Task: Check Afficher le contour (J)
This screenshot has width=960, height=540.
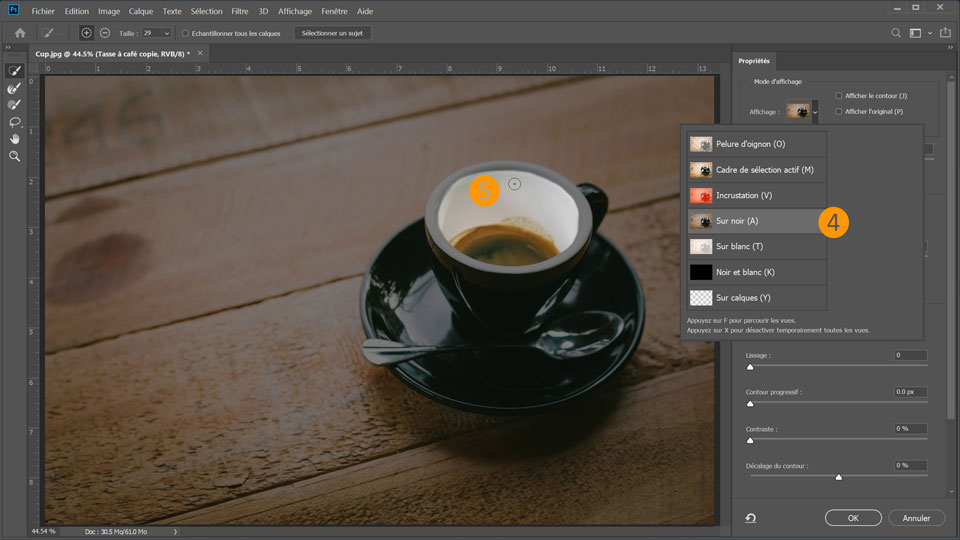Action: (839, 96)
